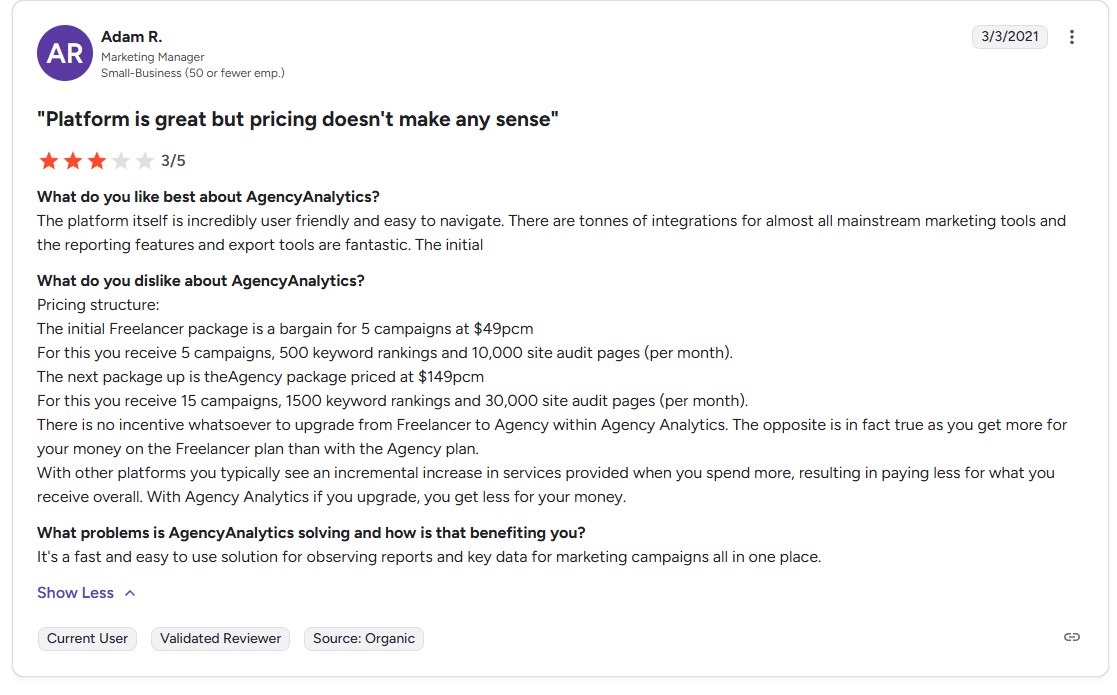Click the Source: Organic tag
Screen dimensions: 1117x695
tap(364, 638)
